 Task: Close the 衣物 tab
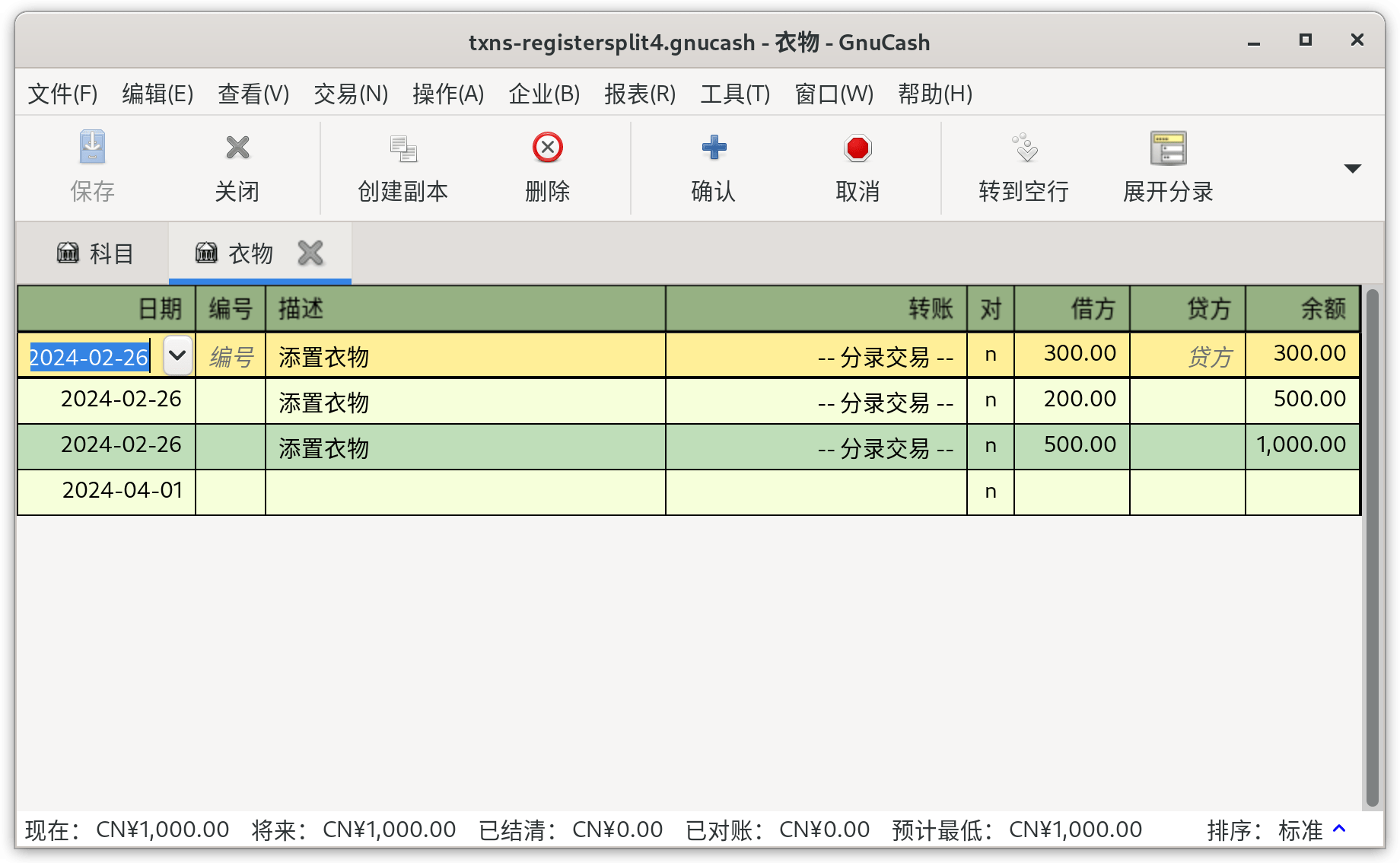[x=310, y=253]
